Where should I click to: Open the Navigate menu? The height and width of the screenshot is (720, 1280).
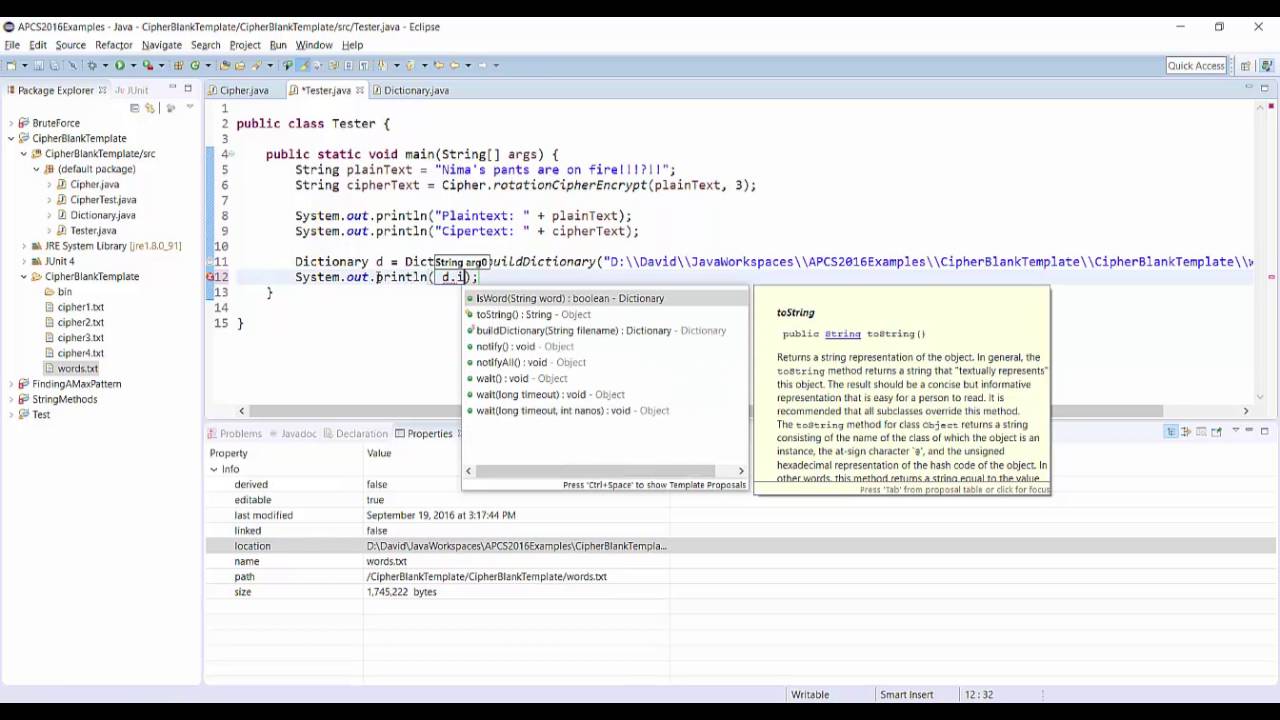(x=162, y=45)
